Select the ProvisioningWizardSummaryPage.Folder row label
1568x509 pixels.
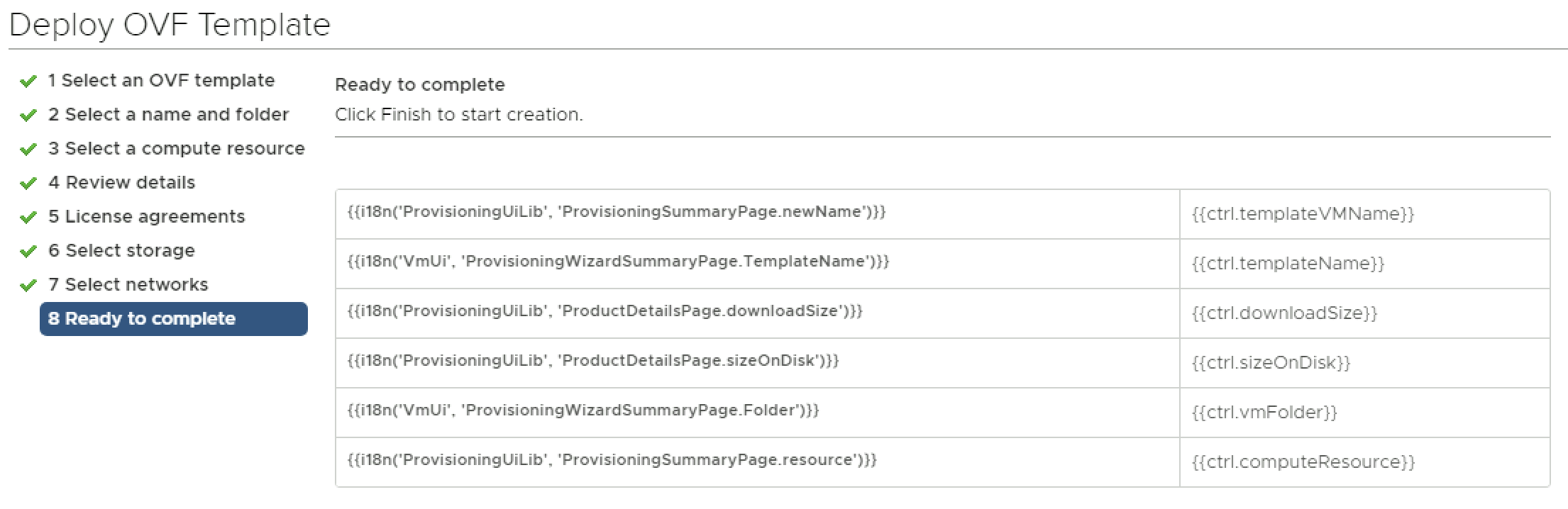tap(583, 410)
